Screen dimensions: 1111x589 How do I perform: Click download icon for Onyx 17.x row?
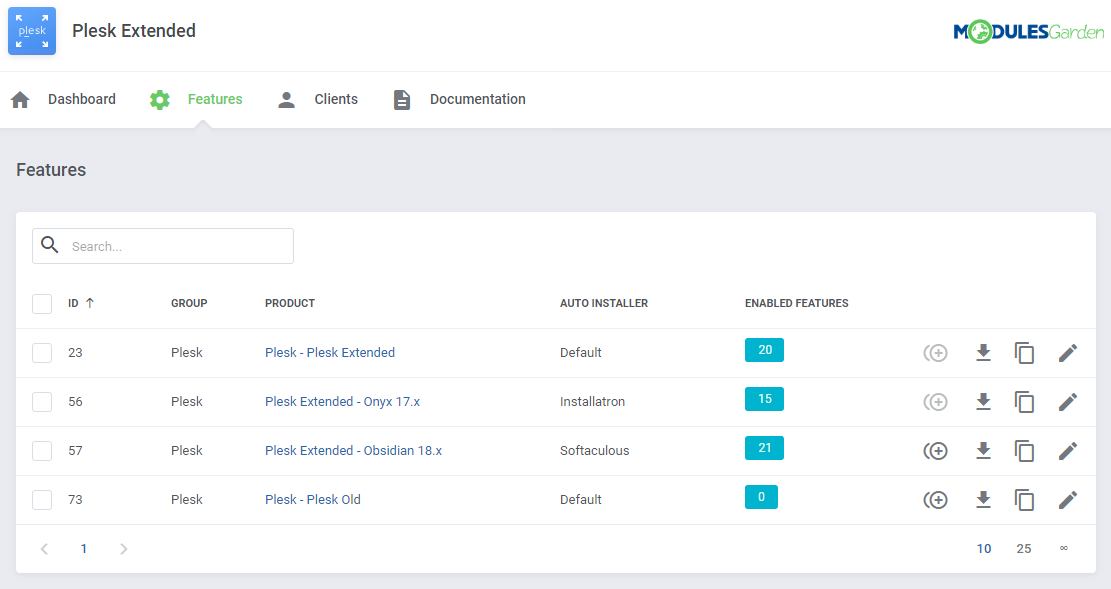coord(983,402)
